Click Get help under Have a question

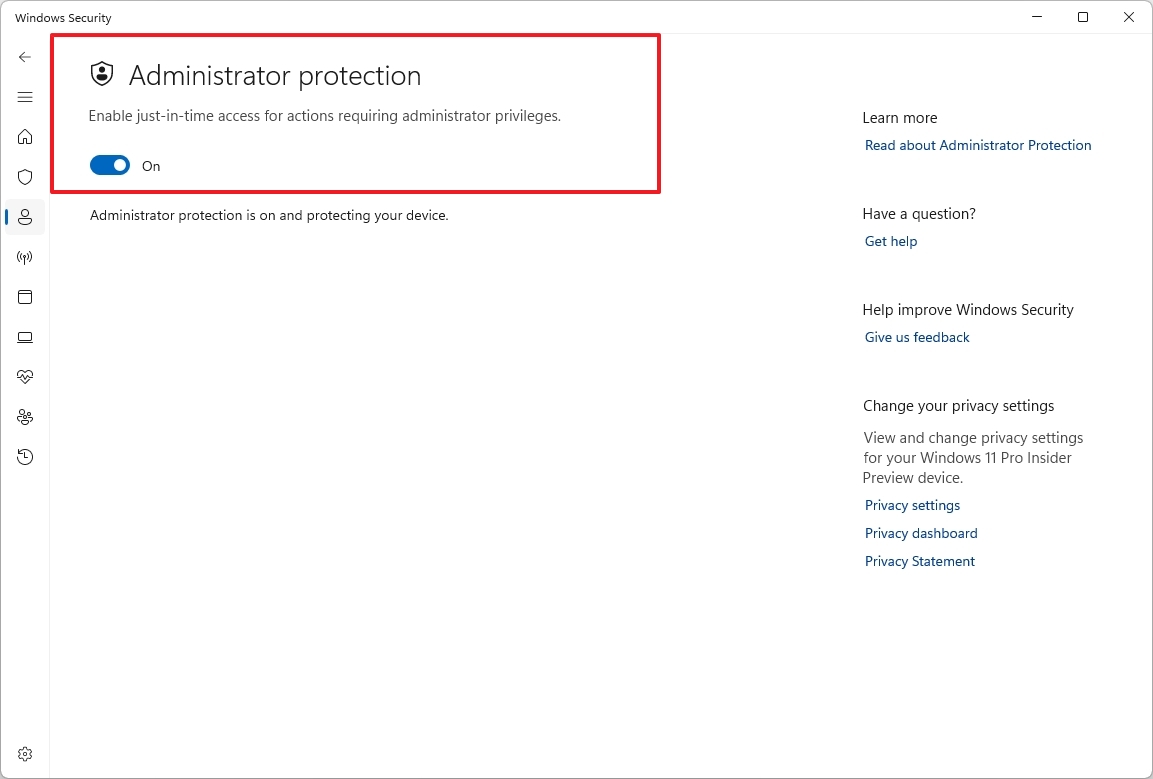click(x=890, y=241)
